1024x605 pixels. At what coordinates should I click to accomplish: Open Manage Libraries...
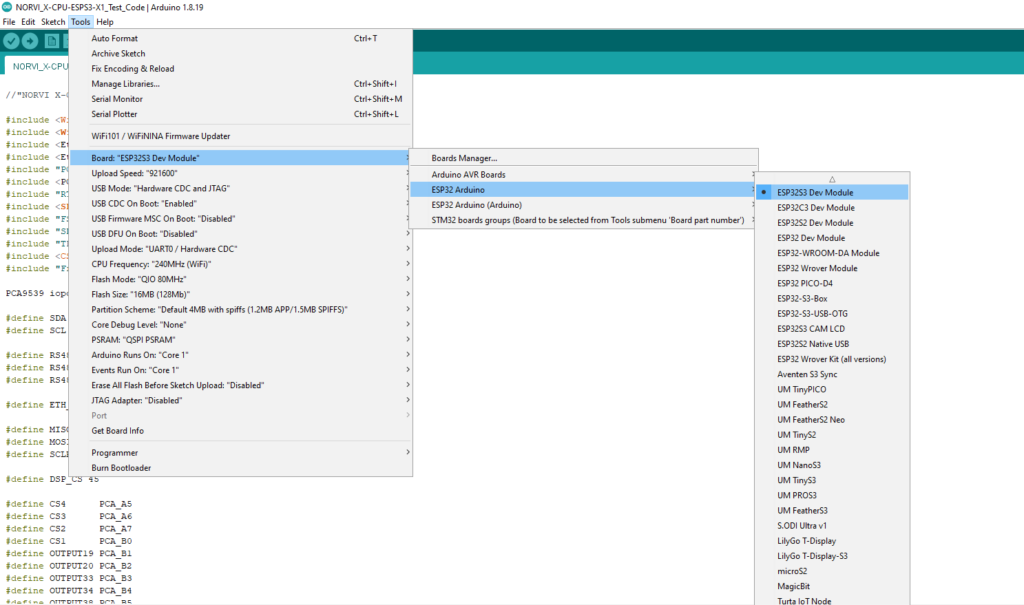pyautogui.click(x=240, y=84)
